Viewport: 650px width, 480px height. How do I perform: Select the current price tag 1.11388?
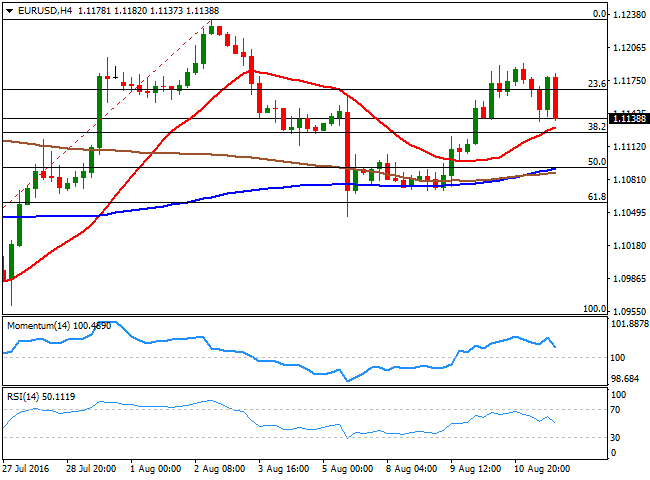point(628,119)
